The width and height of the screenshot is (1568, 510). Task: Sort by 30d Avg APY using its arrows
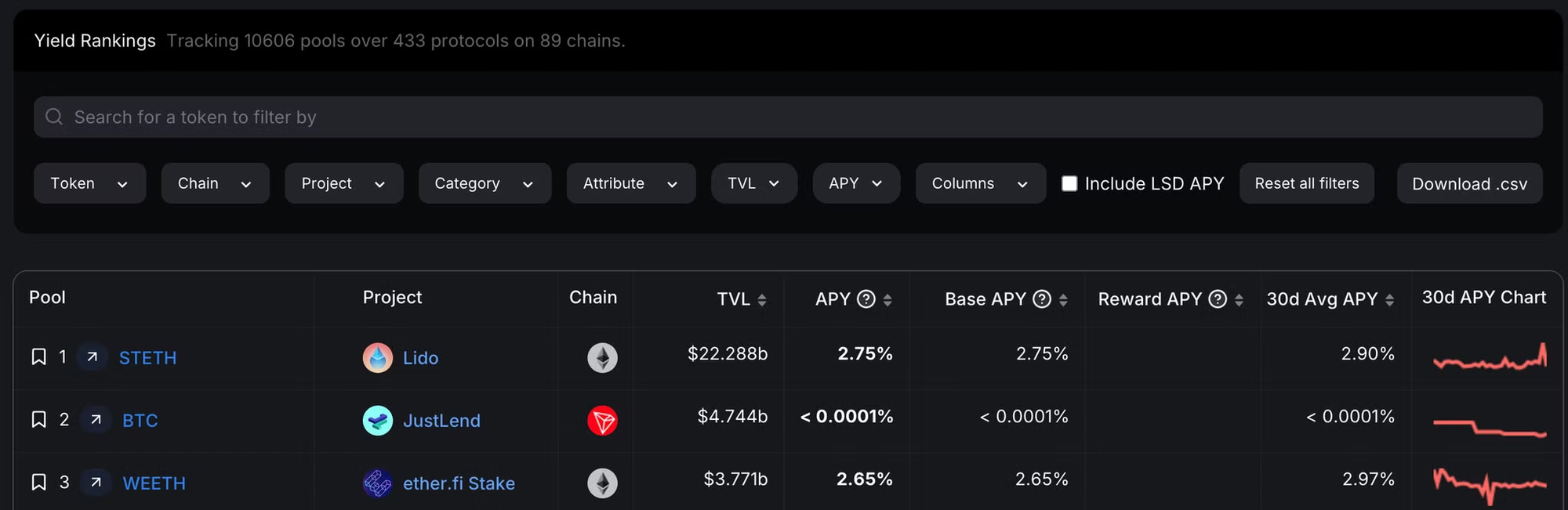(x=1389, y=300)
